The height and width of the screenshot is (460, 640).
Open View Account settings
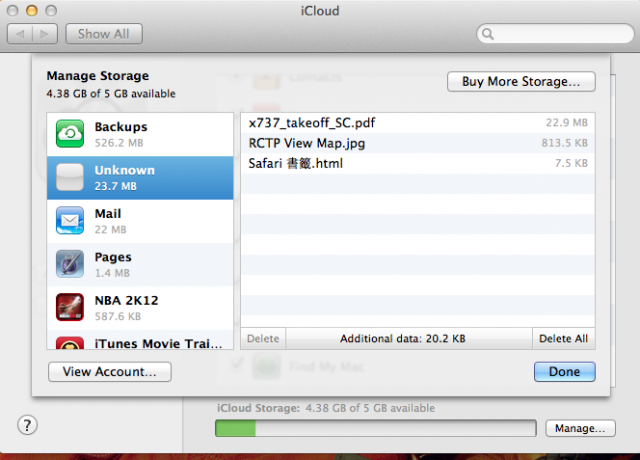(x=110, y=372)
